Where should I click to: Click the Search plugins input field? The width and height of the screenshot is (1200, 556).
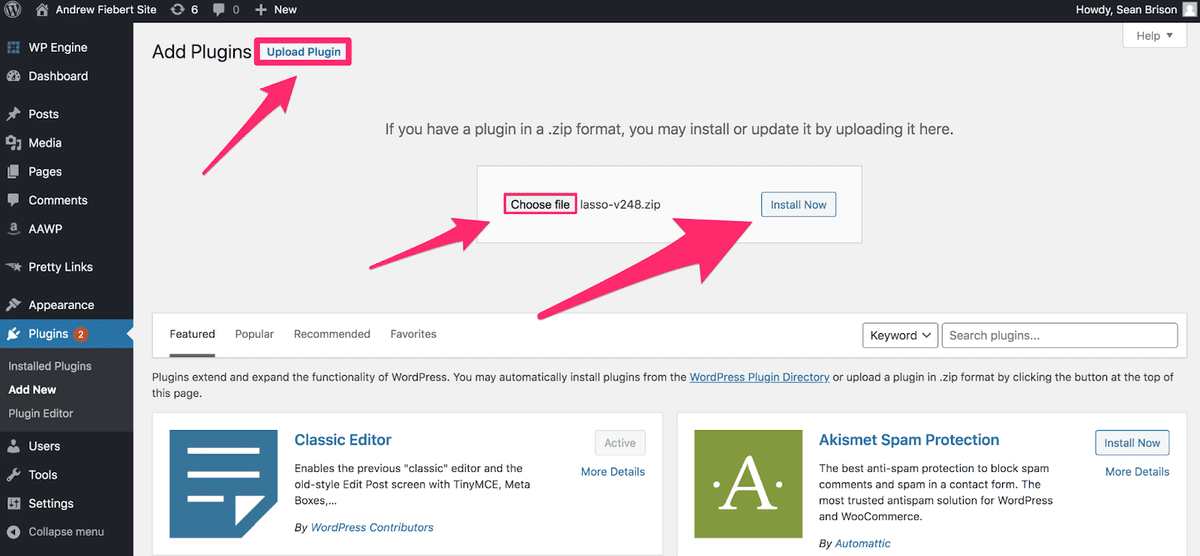[x=1059, y=336]
